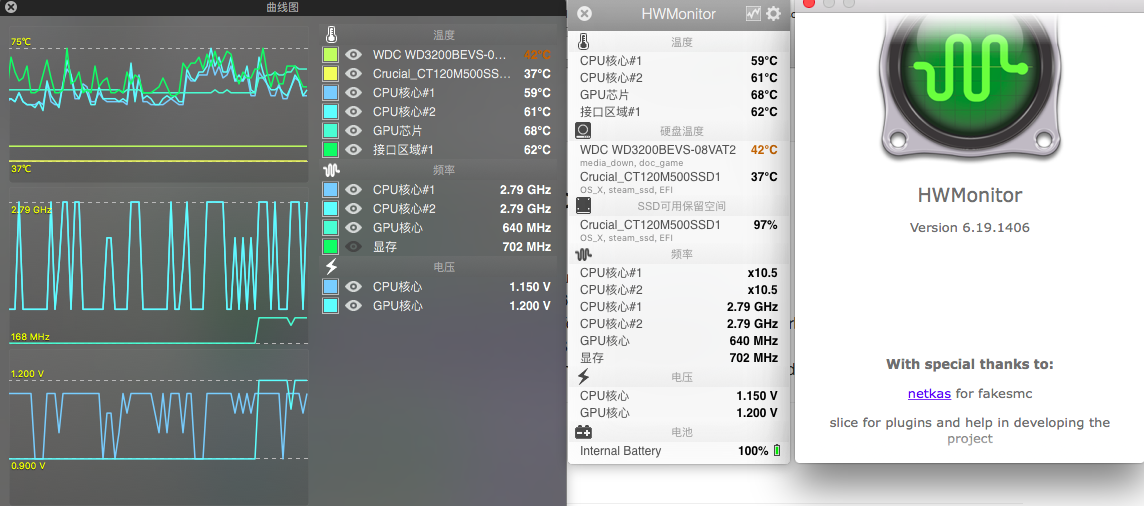This screenshot has height=506, width=1144.
Task: Click the 168 MHz label on frequency graph
Action: pos(30,337)
